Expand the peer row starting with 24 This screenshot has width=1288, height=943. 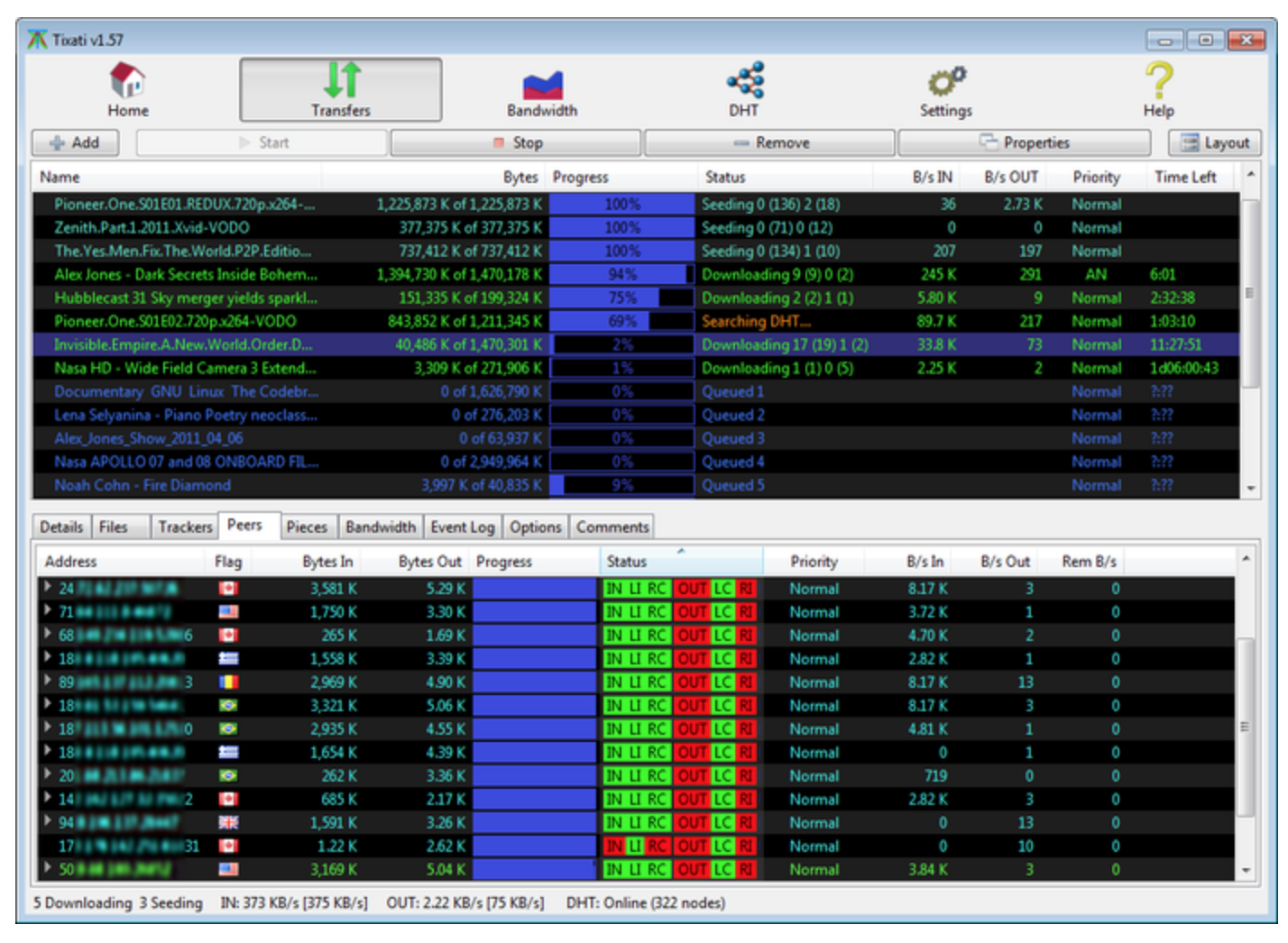pyautogui.click(x=48, y=587)
